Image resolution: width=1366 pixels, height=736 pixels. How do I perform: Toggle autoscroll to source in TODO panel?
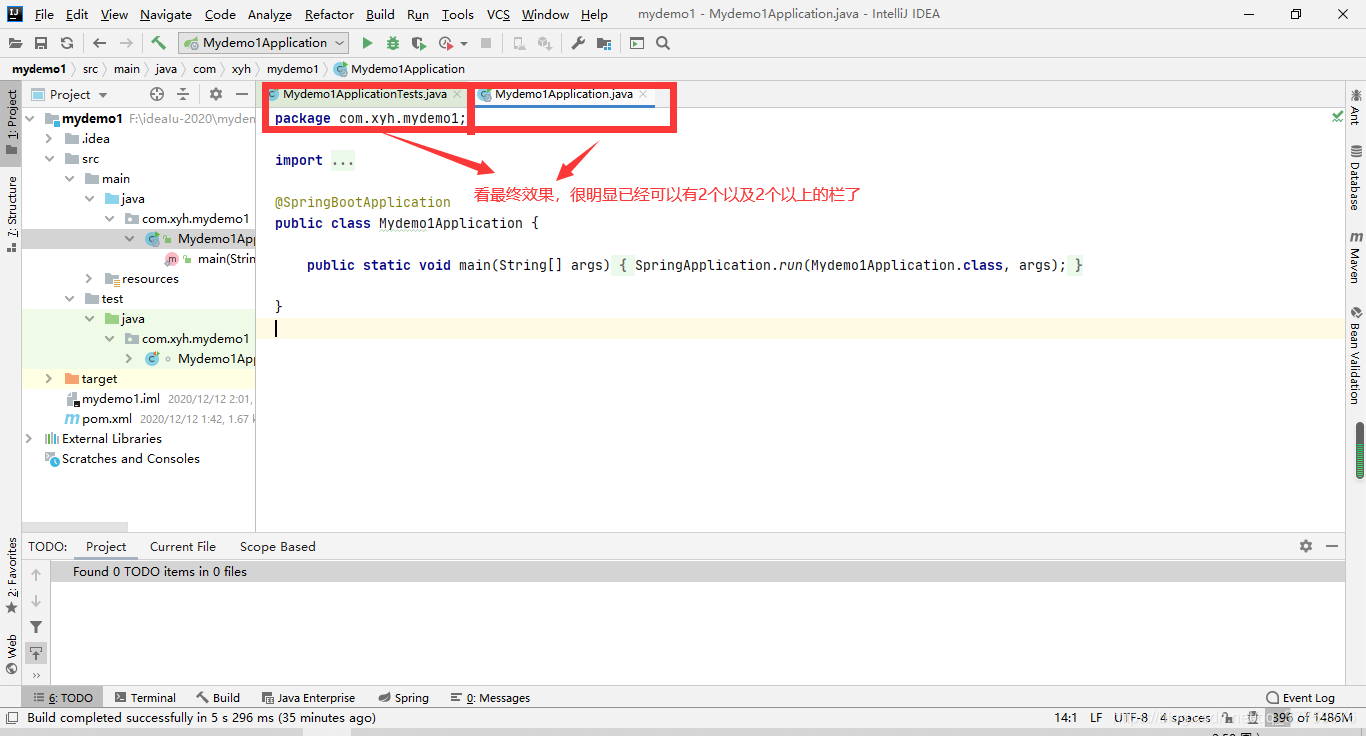[36, 653]
